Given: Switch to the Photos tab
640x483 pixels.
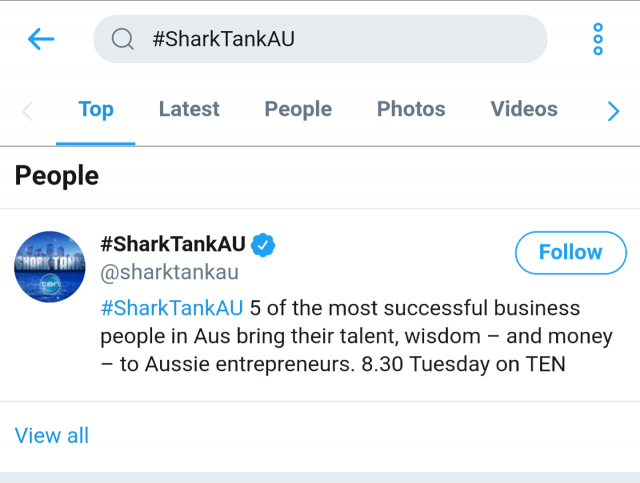Looking at the screenshot, I should (x=411, y=109).
